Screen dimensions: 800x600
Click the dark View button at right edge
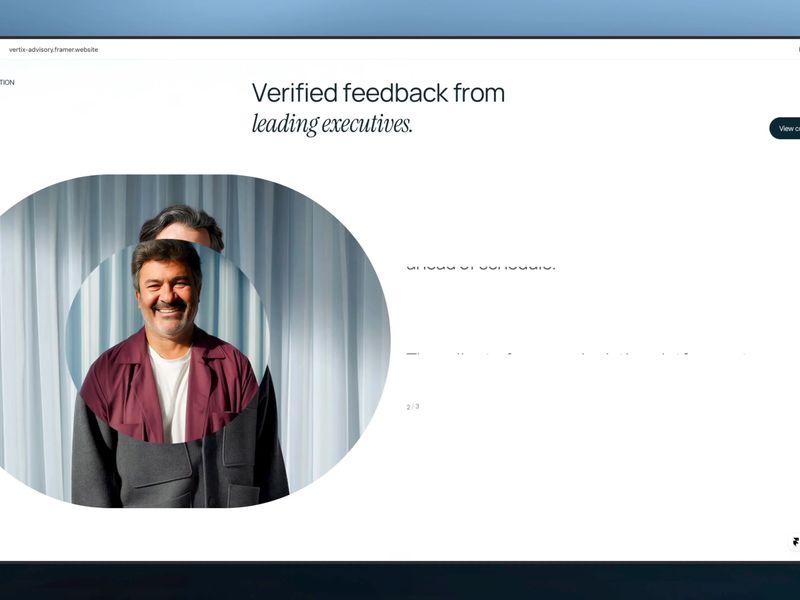coord(785,128)
